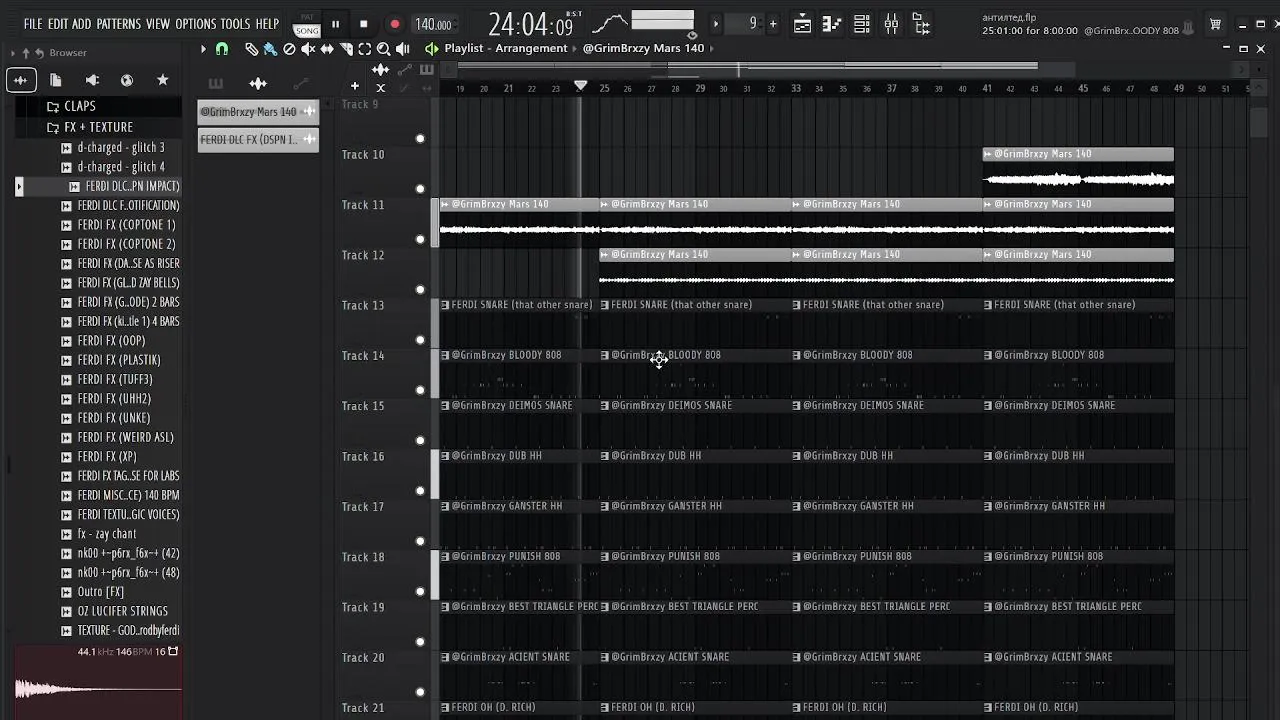Toggle snap magnet in playlist toolbar
This screenshot has height=720, width=1280.
pos(222,48)
